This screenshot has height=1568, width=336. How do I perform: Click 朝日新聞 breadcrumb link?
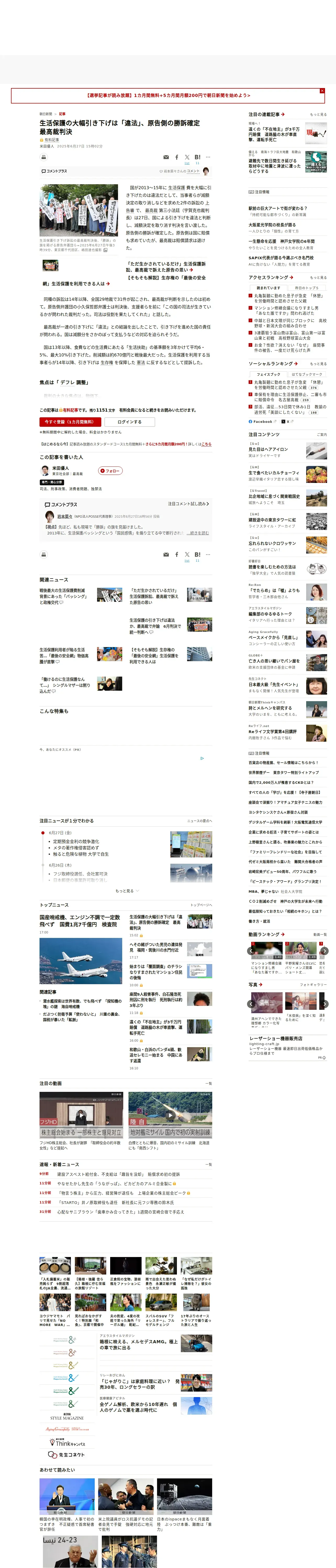46,114
